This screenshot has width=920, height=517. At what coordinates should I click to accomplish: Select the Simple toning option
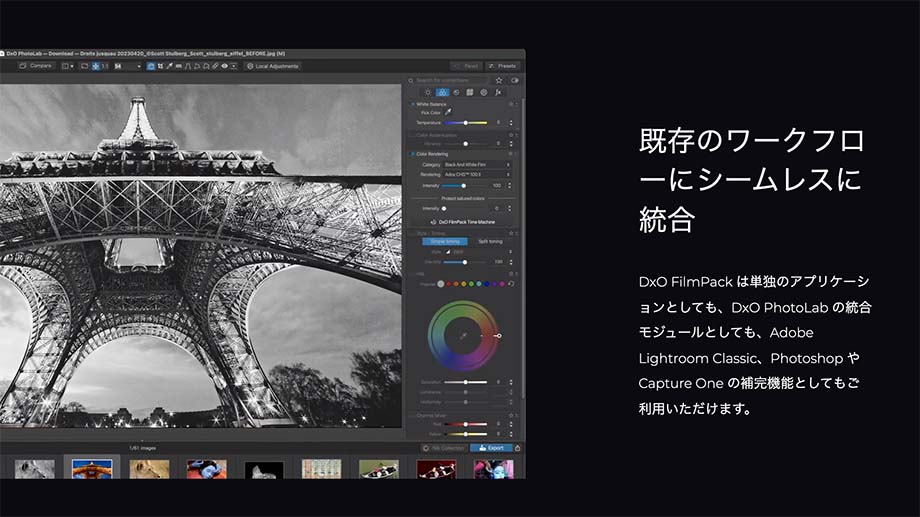click(445, 241)
